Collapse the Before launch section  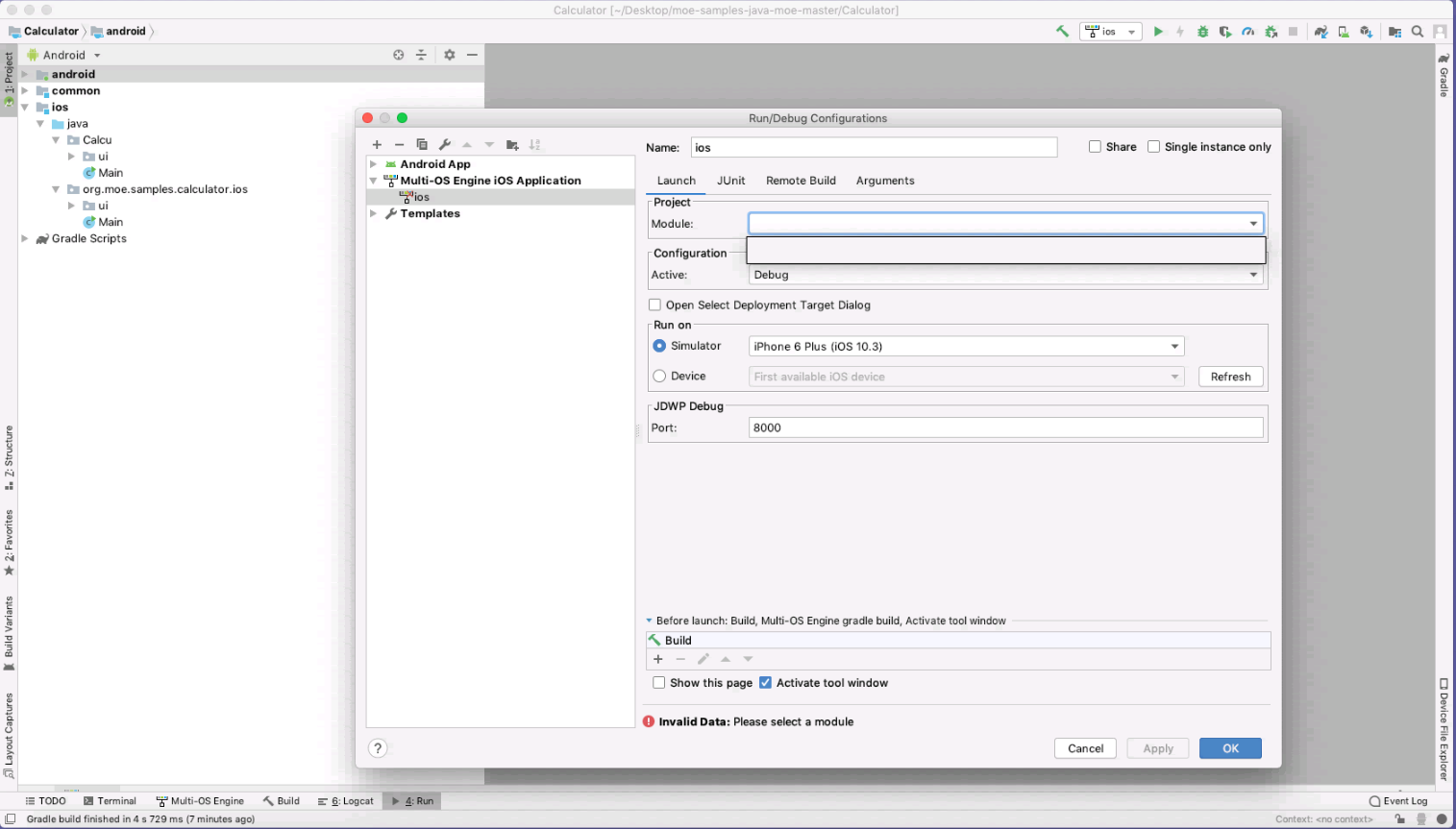[650, 621]
